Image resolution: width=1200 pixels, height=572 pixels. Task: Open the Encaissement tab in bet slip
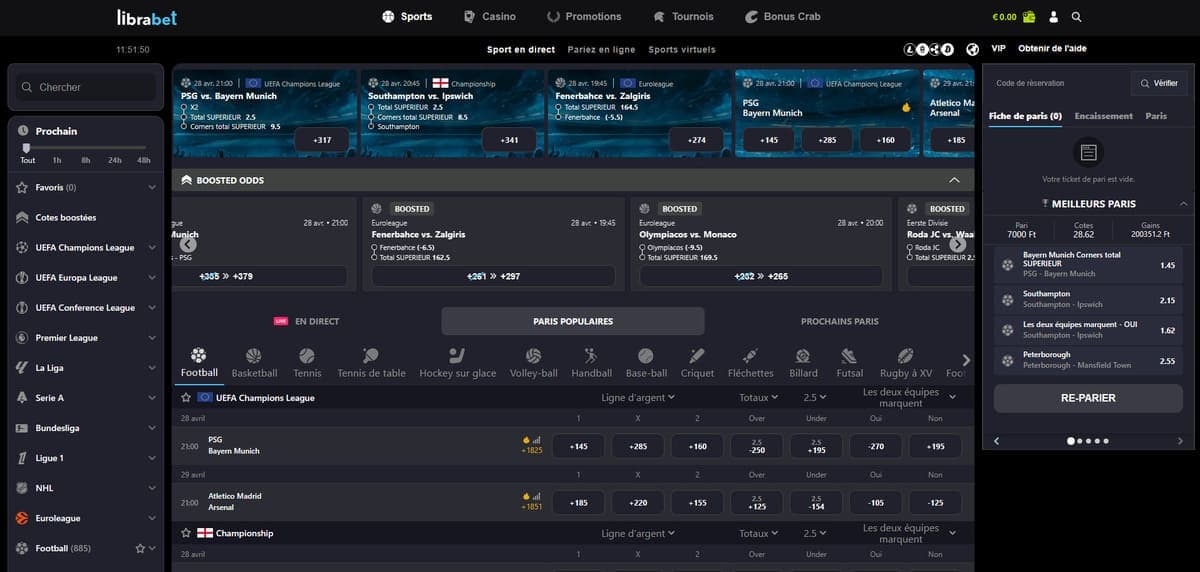(1104, 116)
